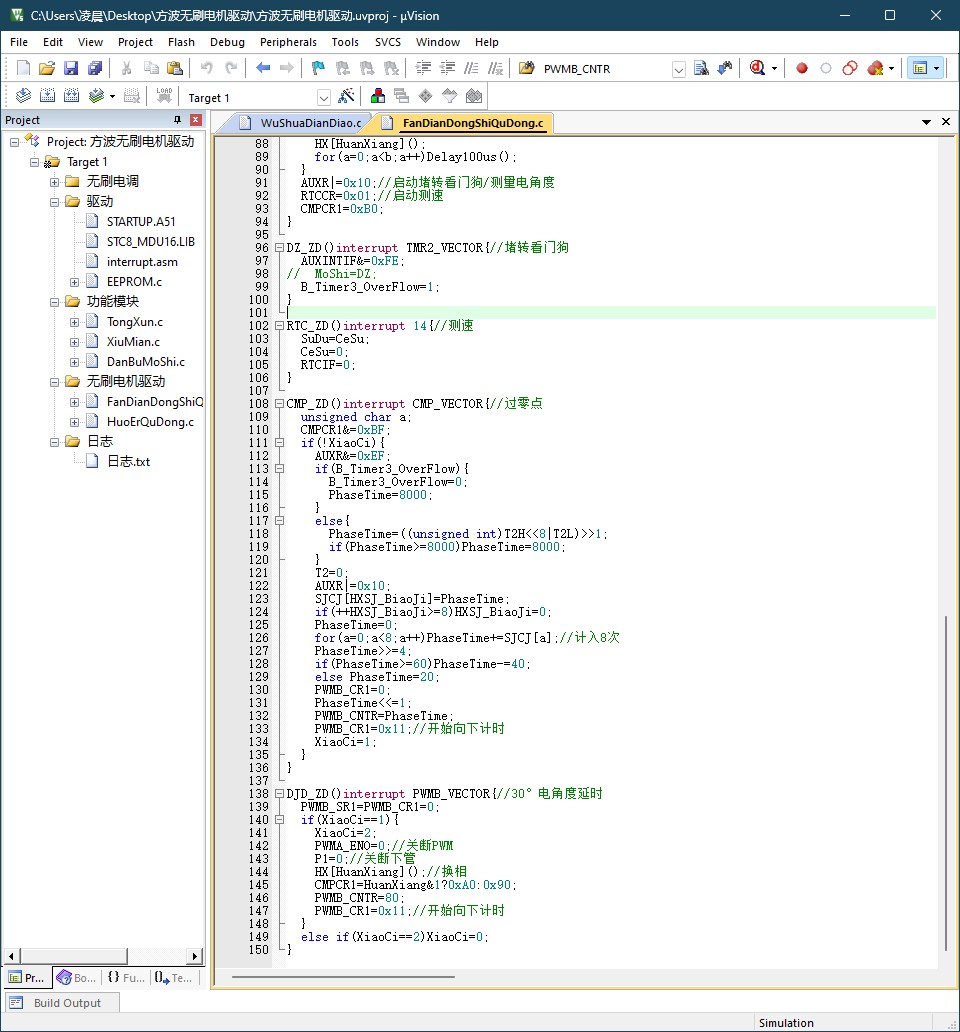Click the Manage Project Items icon
This screenshot has width=960, height=1032.
click(378, 96)
